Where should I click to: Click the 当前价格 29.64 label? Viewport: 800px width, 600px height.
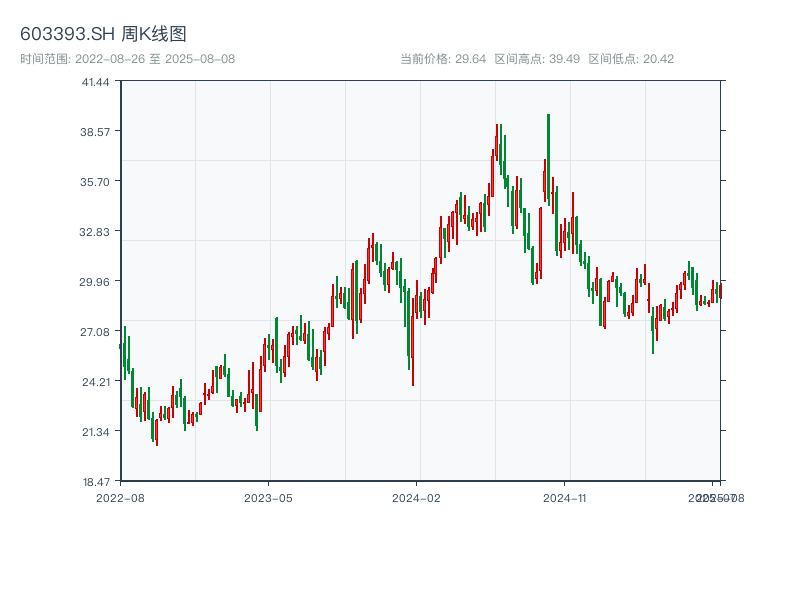coord(442,59)
